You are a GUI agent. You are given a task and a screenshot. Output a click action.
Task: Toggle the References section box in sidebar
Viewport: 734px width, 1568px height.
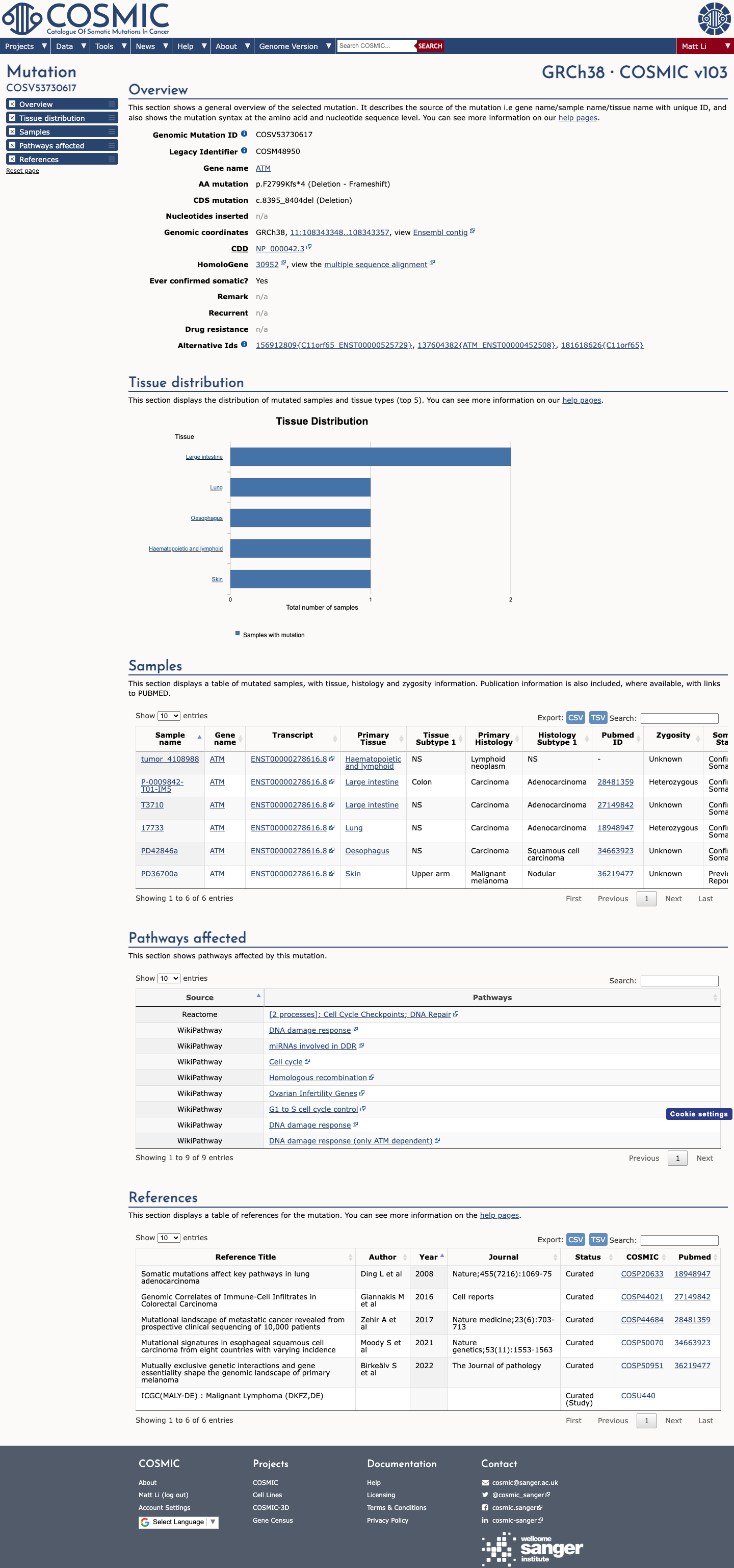coord(12,159)
